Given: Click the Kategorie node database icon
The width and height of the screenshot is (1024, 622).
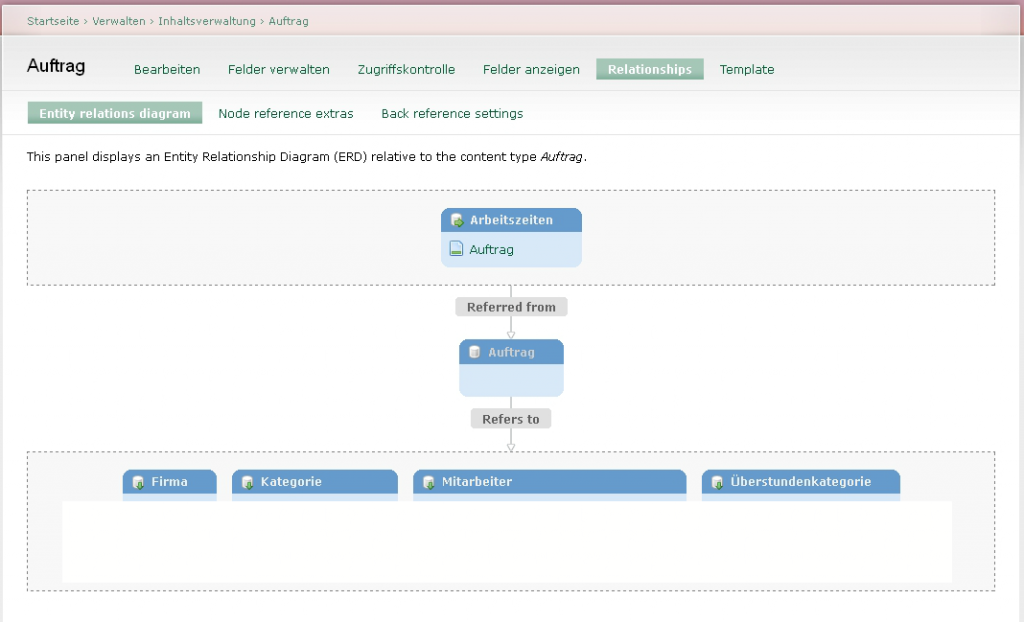Looking at the screenshot, I should tap(248, 482).
